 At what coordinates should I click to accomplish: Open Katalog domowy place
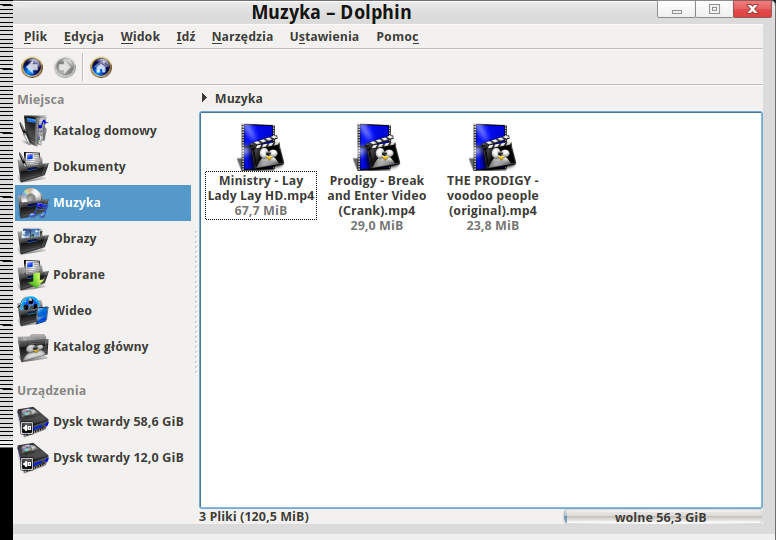pyautogui.click(x=103, y=131)
